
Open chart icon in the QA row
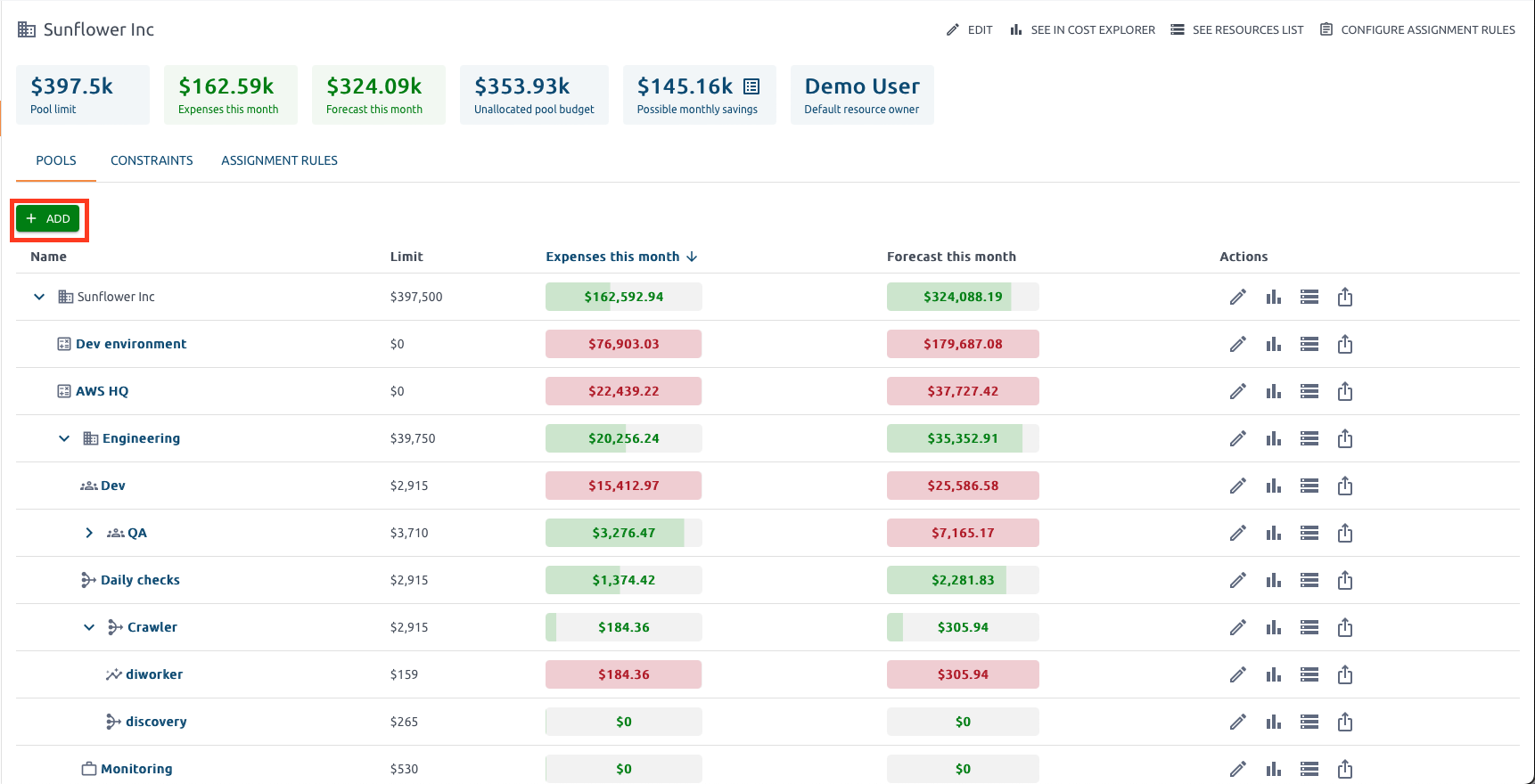[x=1274, y=533]
